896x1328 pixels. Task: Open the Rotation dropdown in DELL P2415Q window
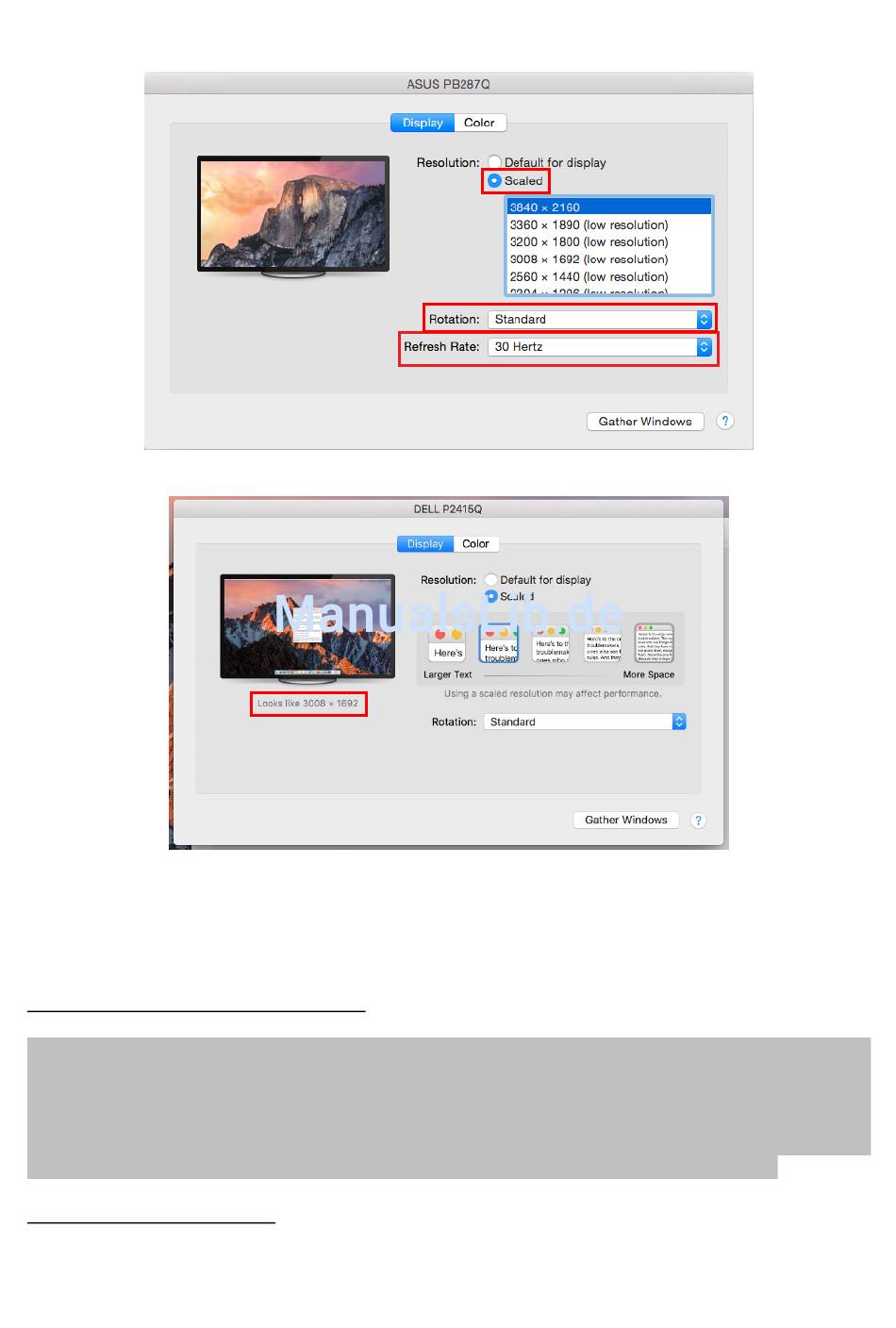tap(585, 722)
